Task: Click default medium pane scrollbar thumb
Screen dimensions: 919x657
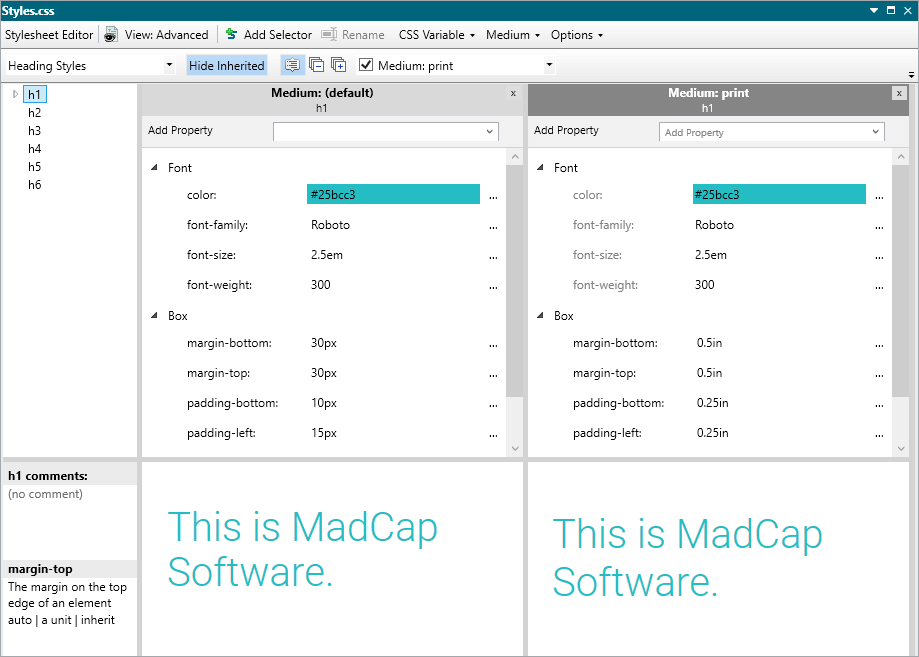Action: pos(514,281)
